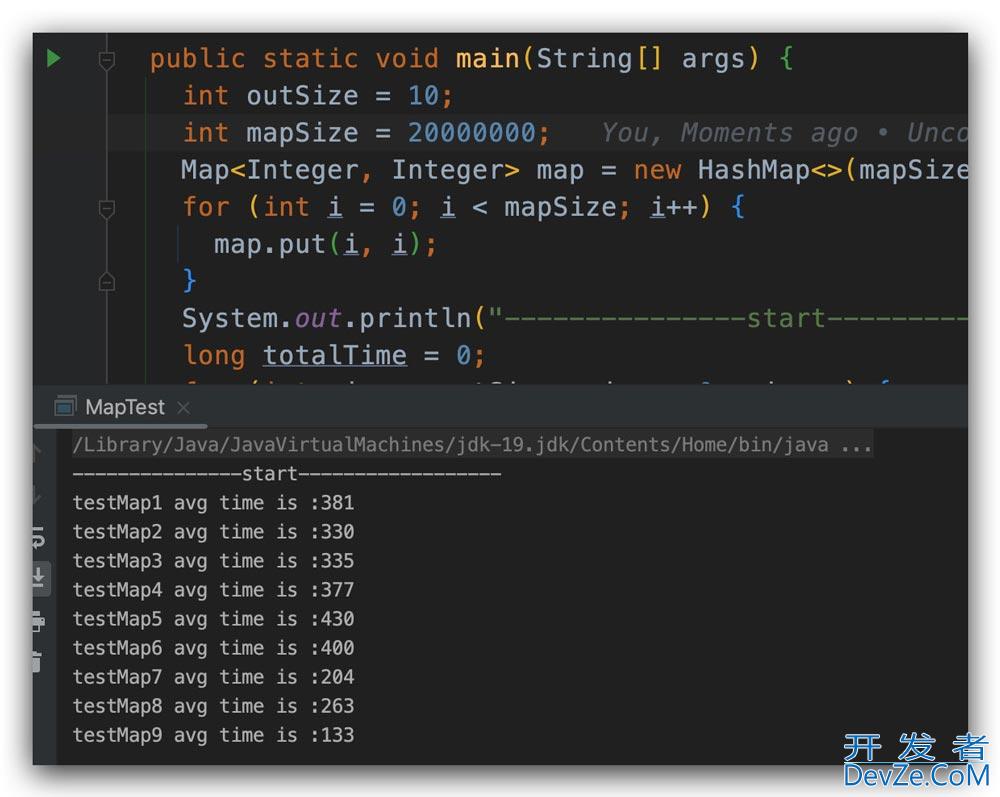Click 'Map<Integer, Integer>' type declaration
Viewport: 1000px width, 797px height.
pyautogui.click(x=350, y=170)
